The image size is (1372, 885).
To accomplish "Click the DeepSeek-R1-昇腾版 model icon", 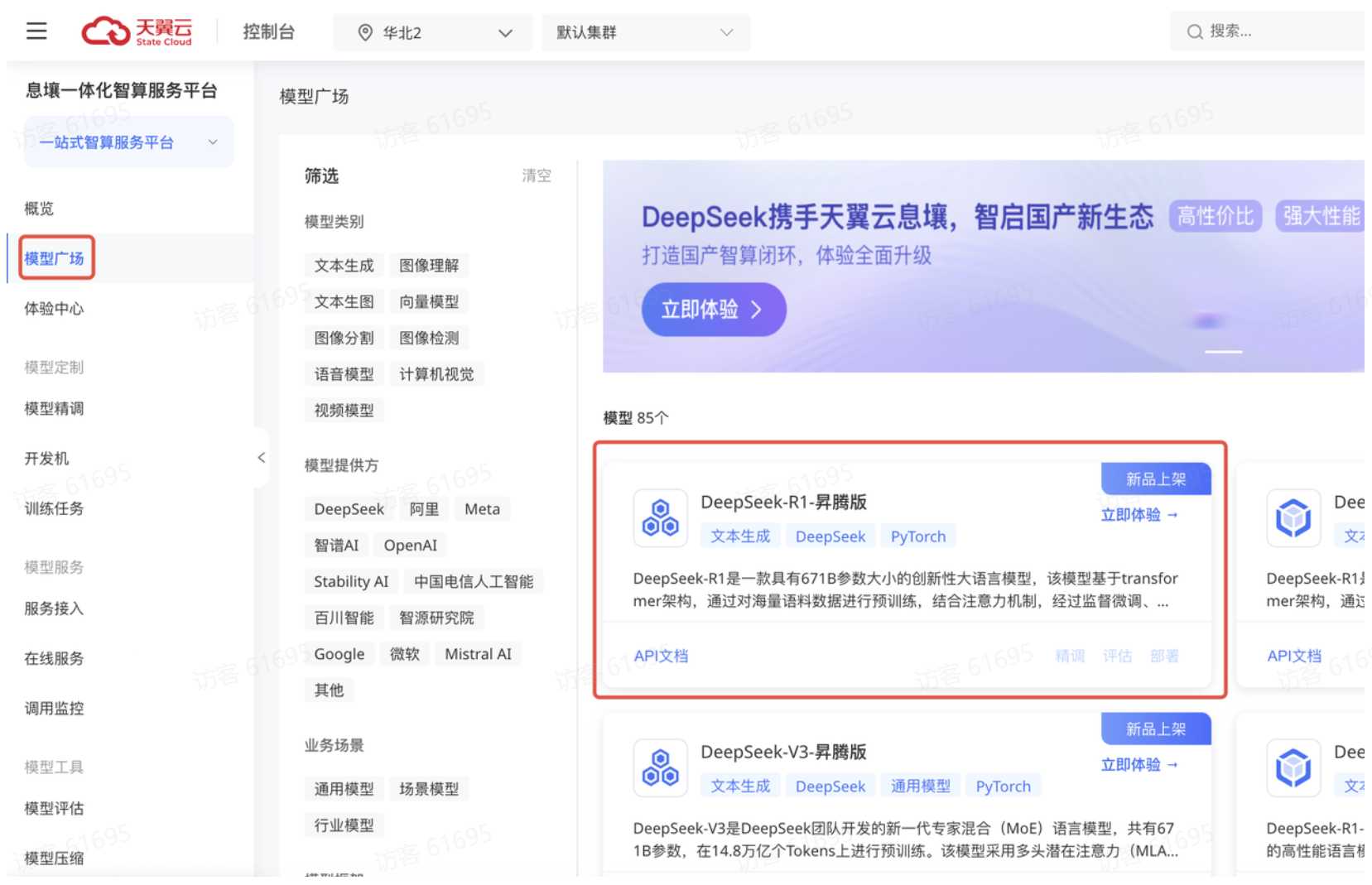I will click(660, 517).
